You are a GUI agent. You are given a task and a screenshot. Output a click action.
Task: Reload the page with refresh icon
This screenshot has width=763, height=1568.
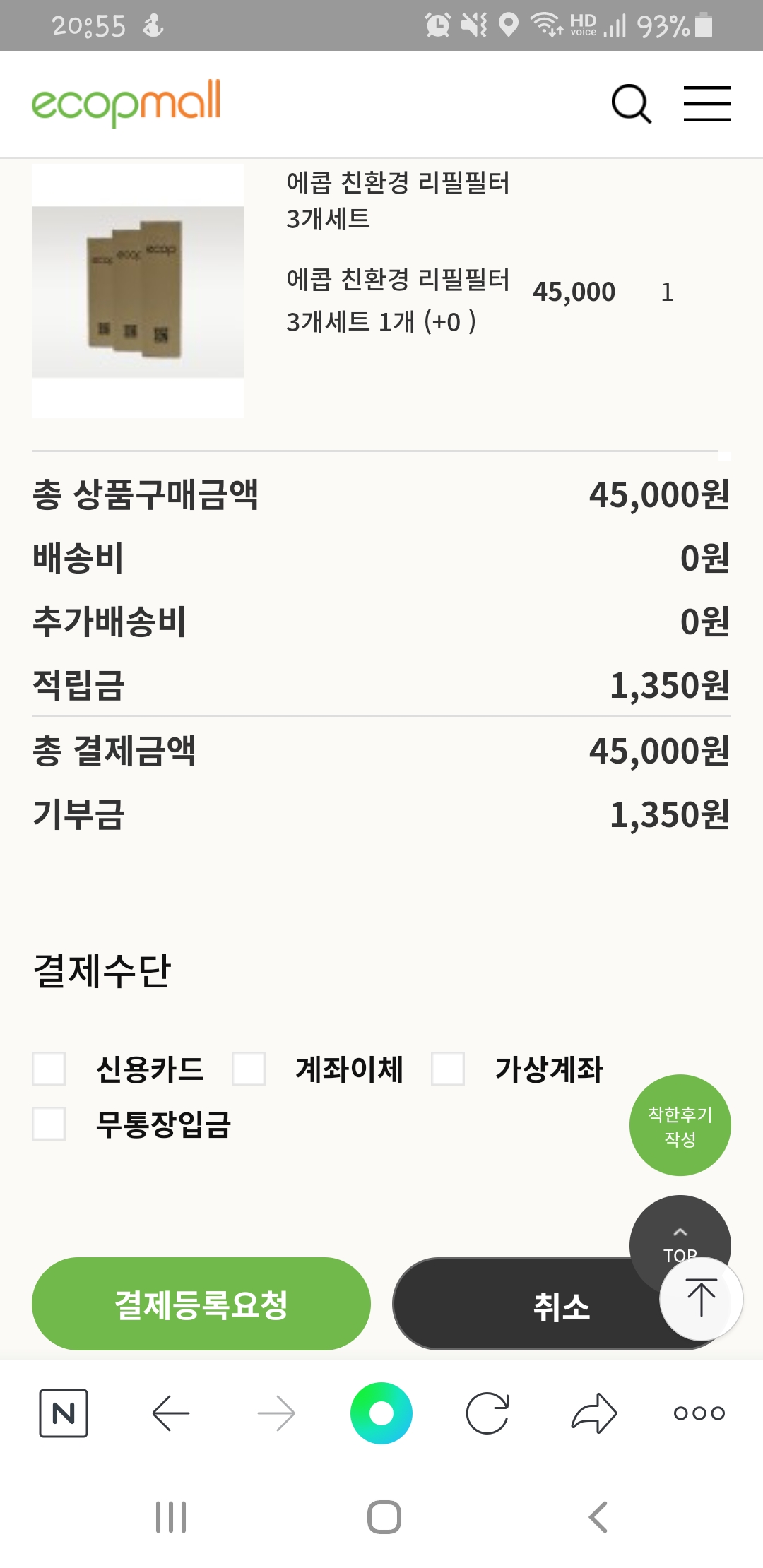point(487,1413)
